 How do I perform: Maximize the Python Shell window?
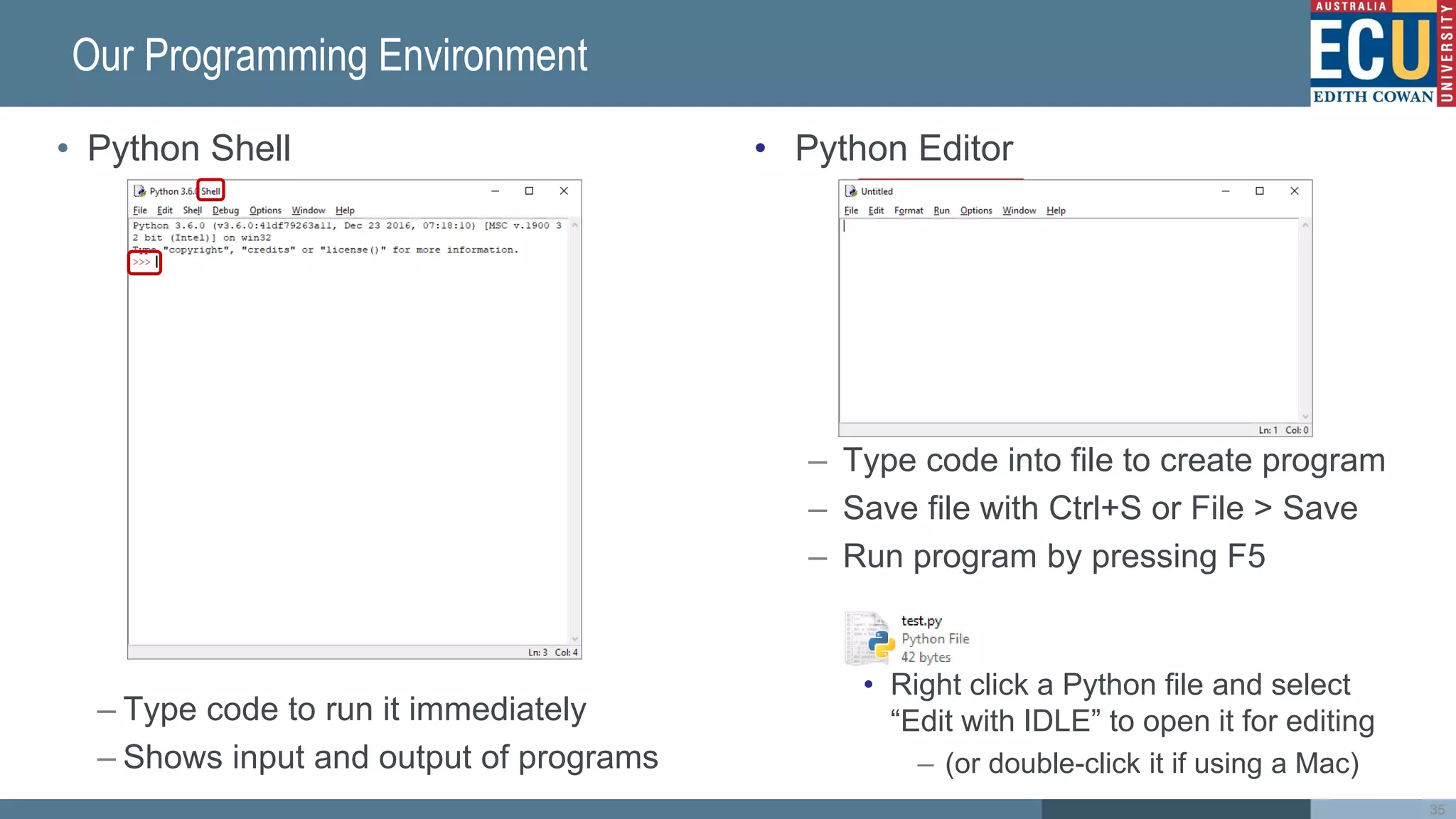pyautogui.click(x=529, y=191)
